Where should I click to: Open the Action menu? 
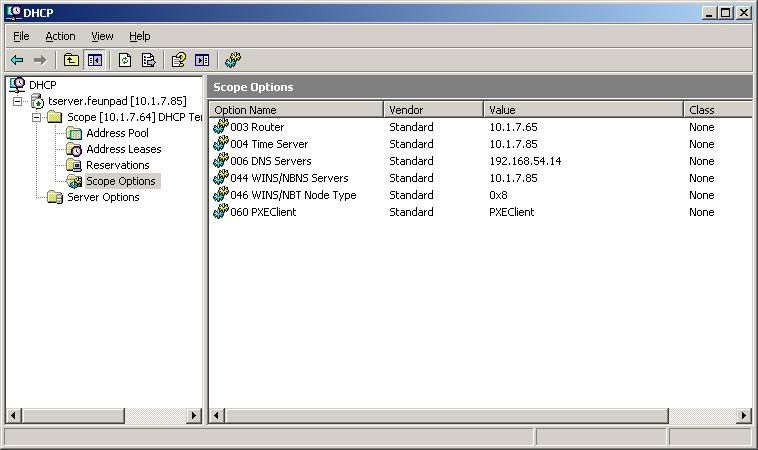(x=60, y=36)
